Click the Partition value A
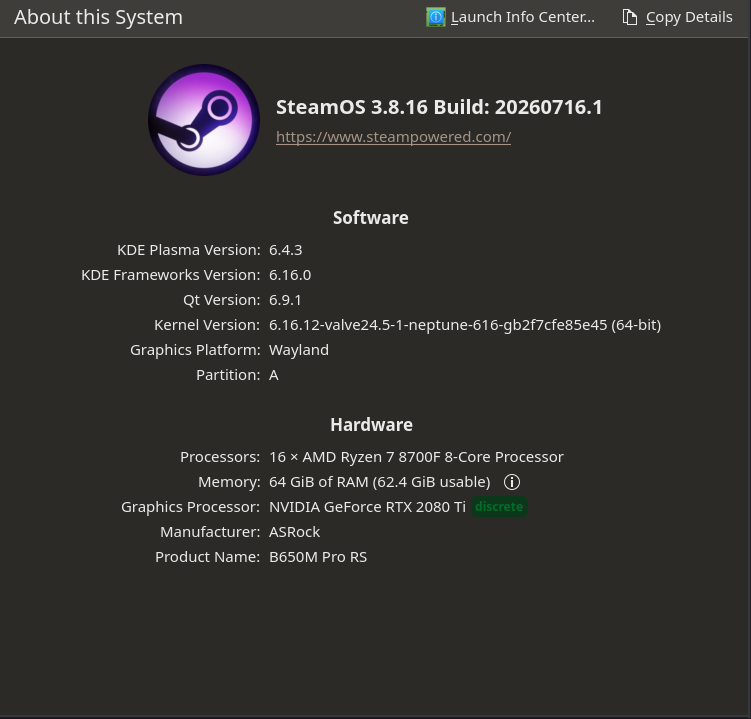751x719 pixels. pos(273,375)
